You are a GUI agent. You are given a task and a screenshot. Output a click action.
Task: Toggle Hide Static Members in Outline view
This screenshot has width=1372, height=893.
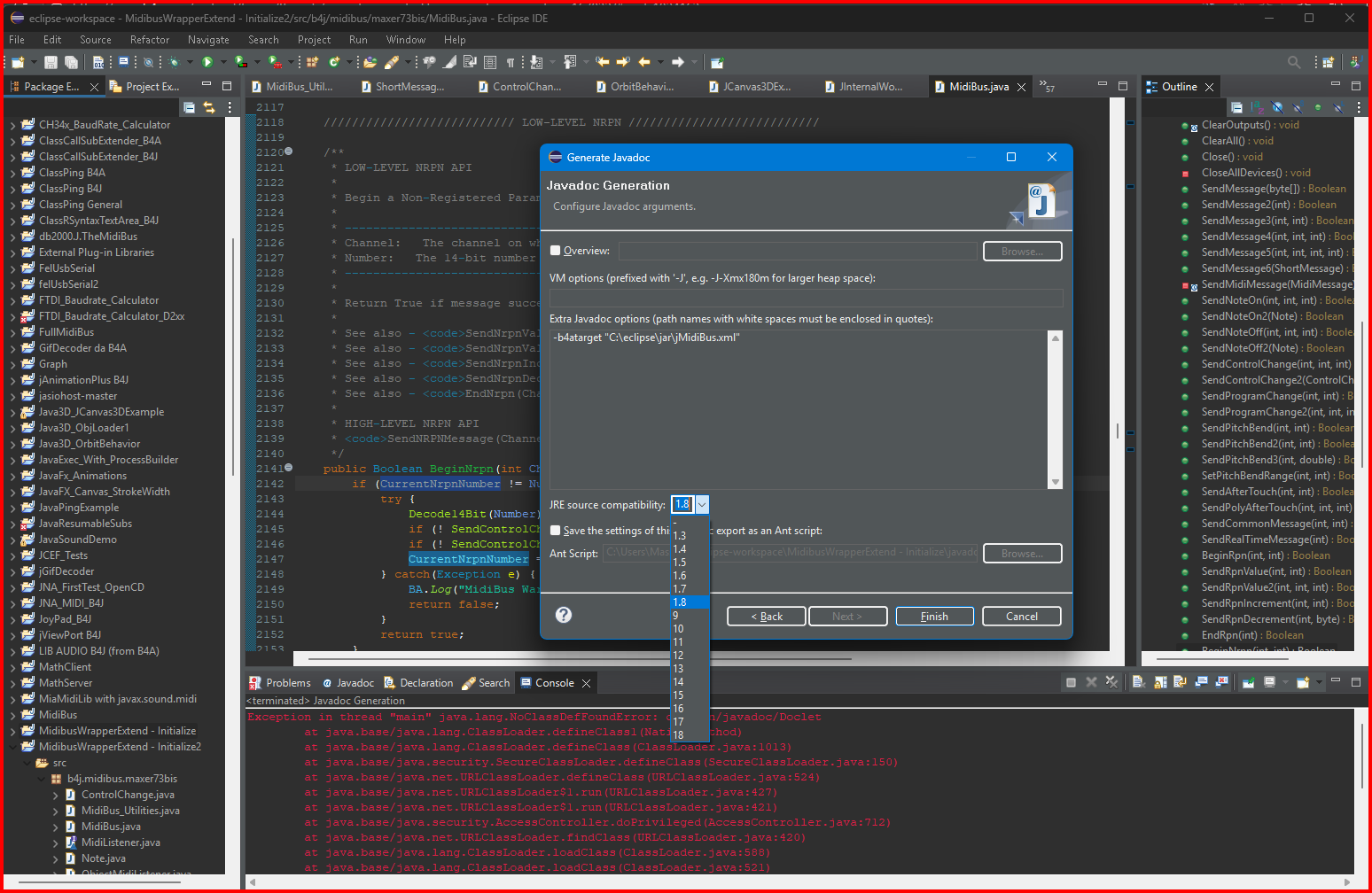tap(1298, 107)
